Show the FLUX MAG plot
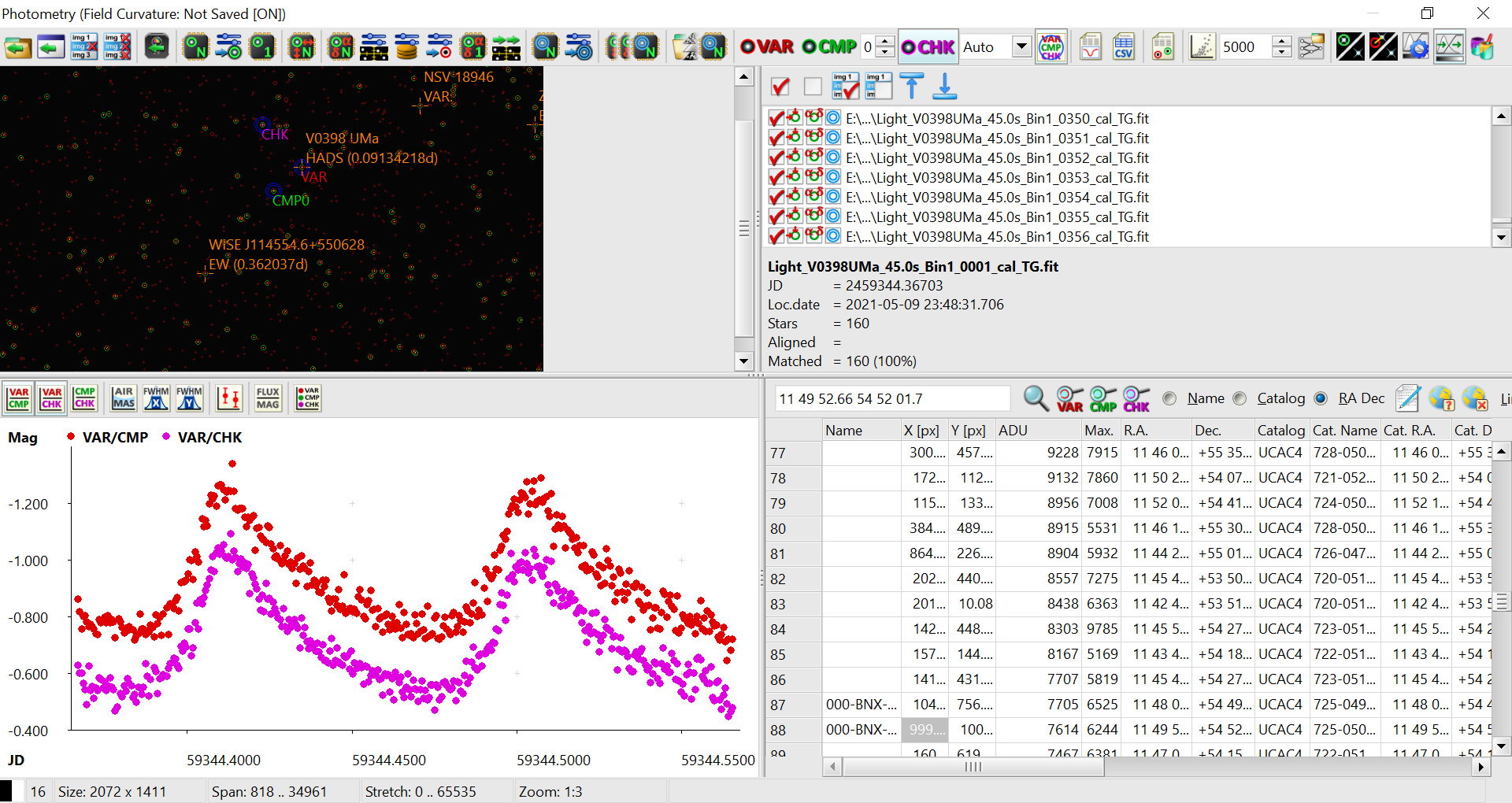Image resolution: width=1512 pixels, height=803 pixels. [x=268, y=398]
